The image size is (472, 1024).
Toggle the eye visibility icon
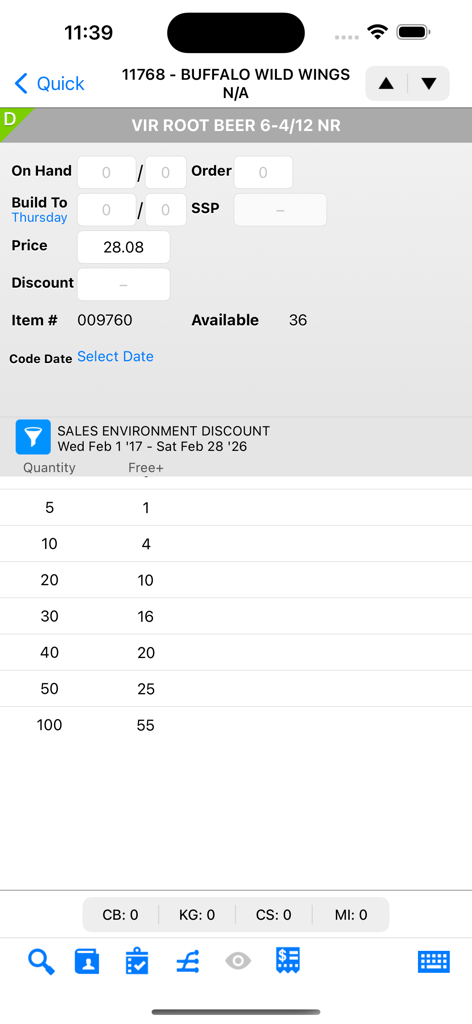pos(238,961)
